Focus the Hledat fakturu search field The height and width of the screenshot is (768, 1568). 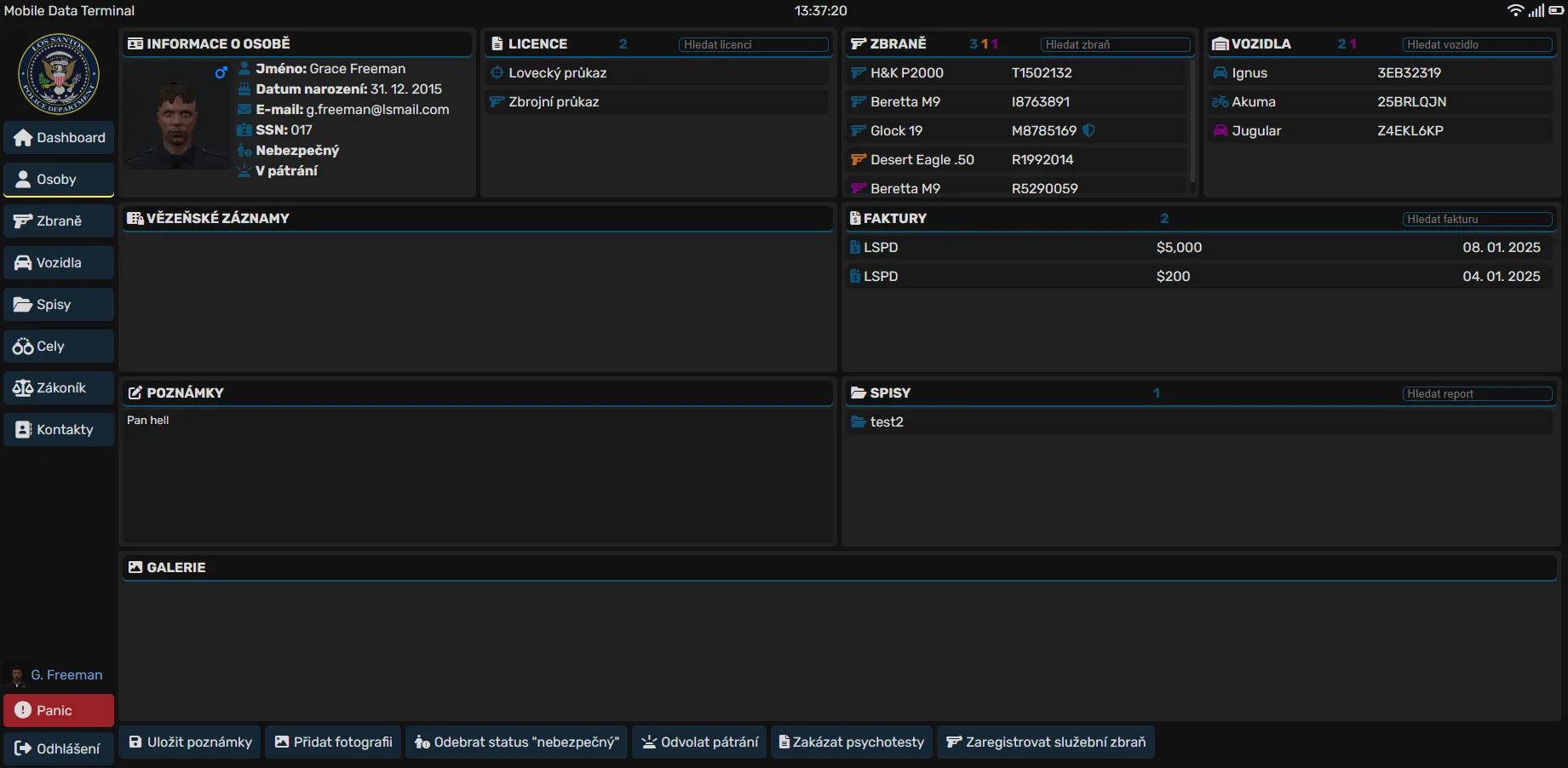(1477, 219)
